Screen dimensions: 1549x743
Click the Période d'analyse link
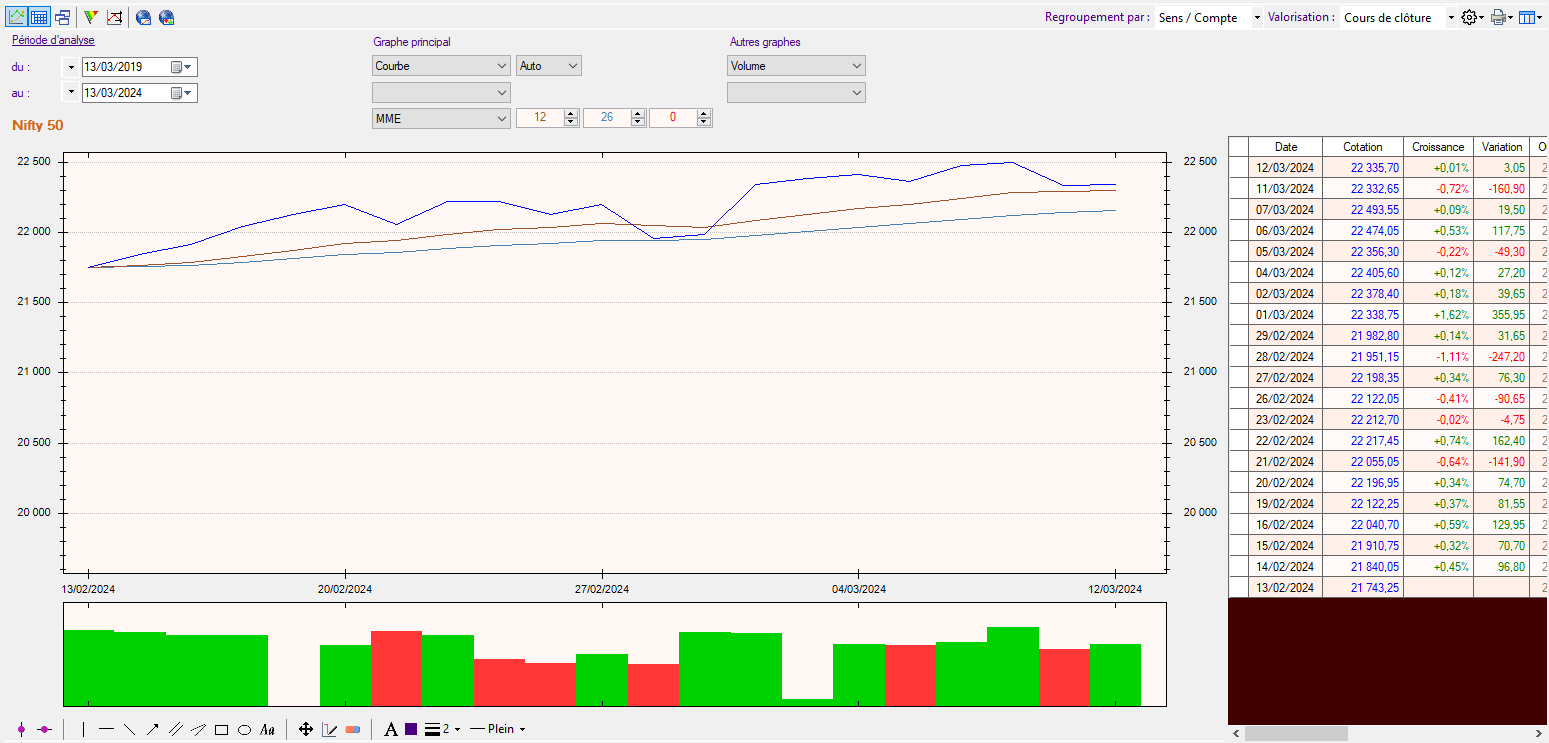pyautogui.click(x=53, y=40)
